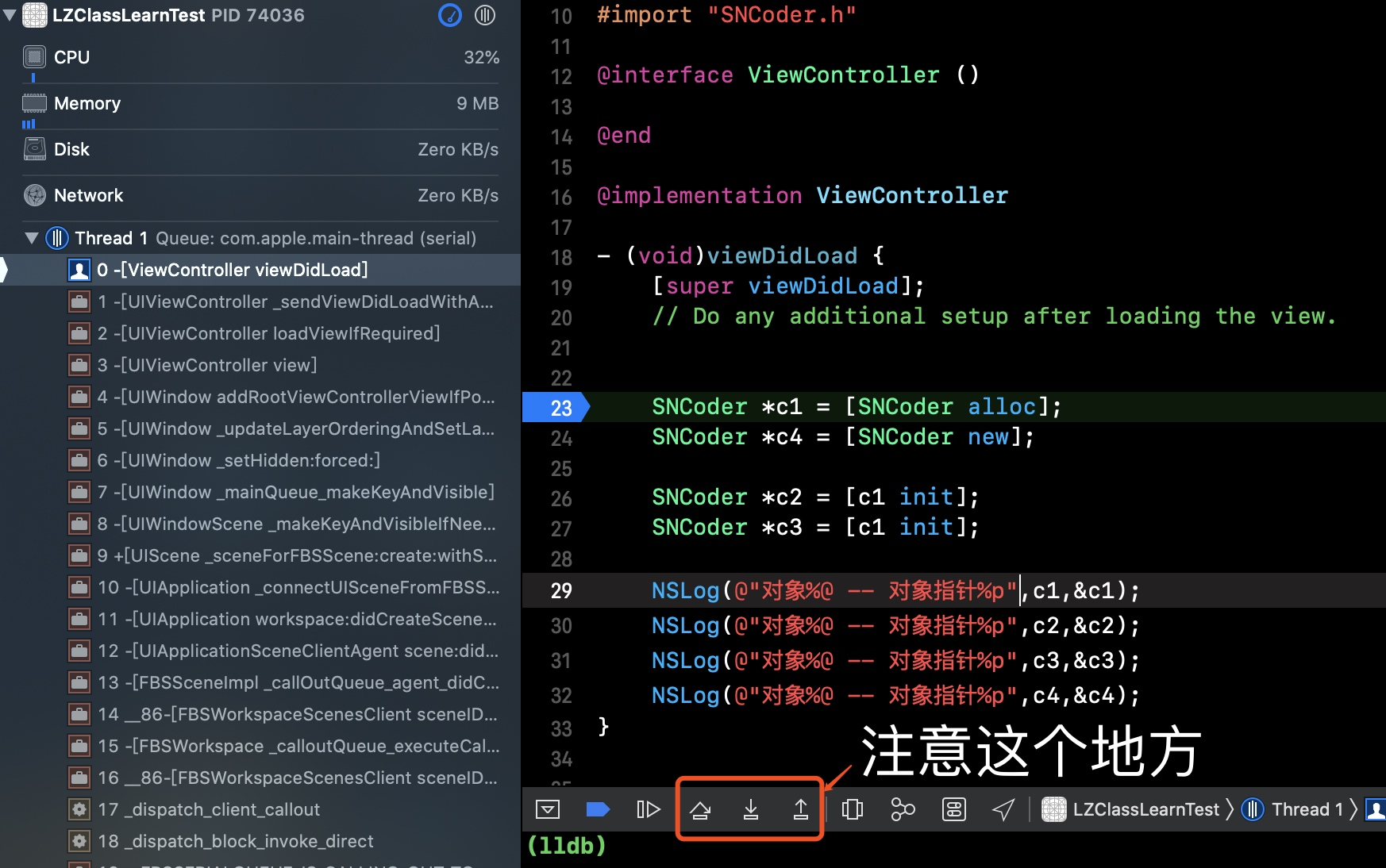Click the user-code icon of frame 0

point(79,270)
